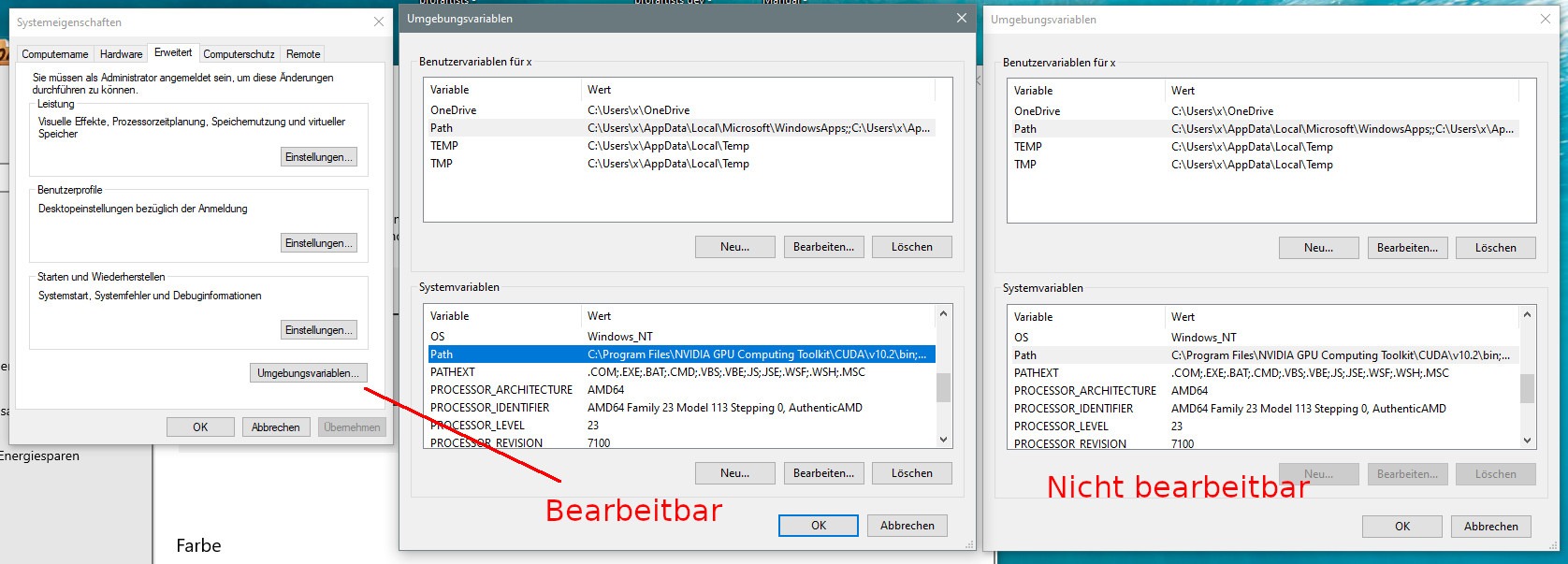Close the active dark-titled Umgebungsvariablen dialog
Viewport: 1568px width, 564px height.
pyautogui.click(x=961, y=19)
